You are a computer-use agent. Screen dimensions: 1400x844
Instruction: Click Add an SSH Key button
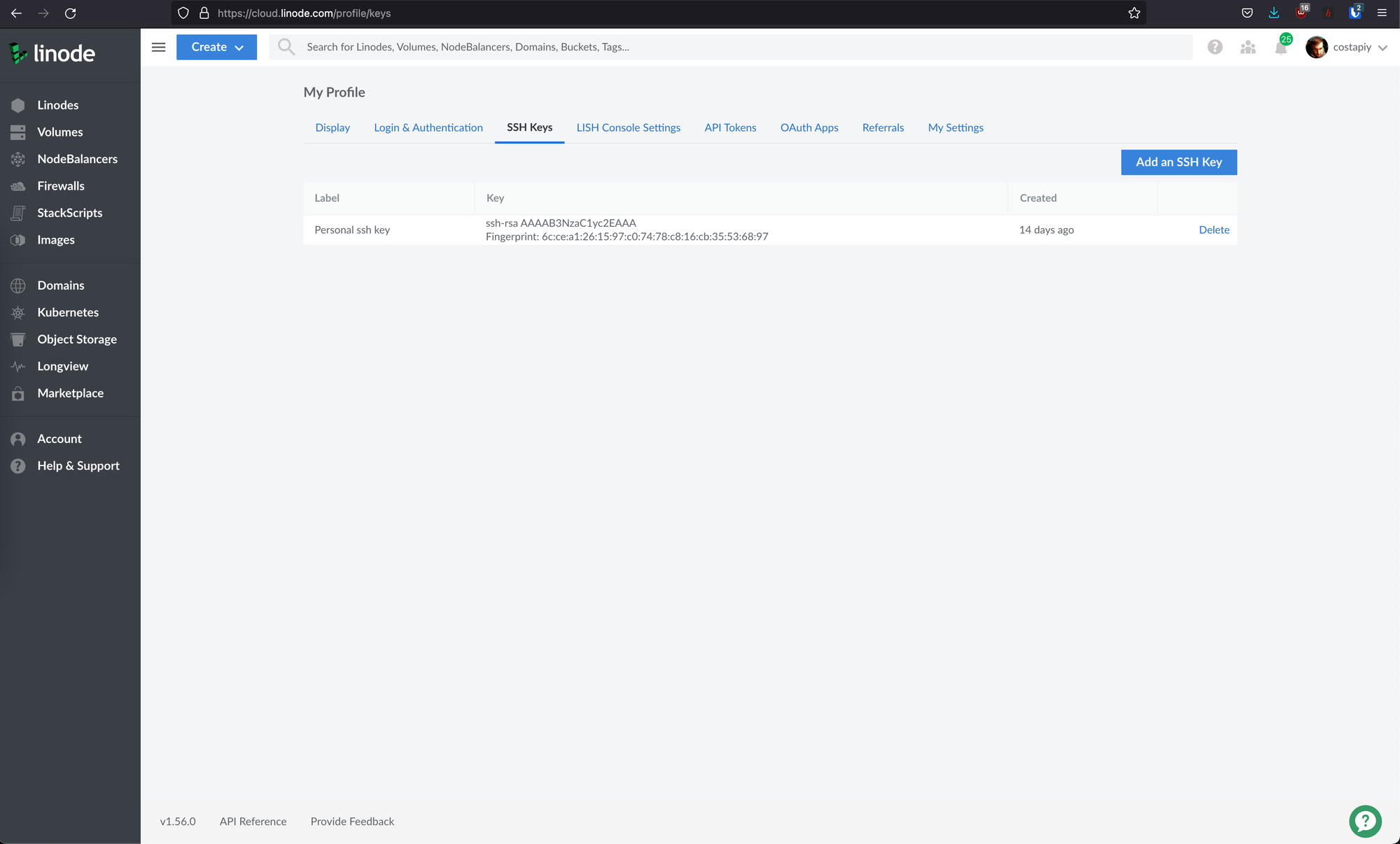[1178, 162]
